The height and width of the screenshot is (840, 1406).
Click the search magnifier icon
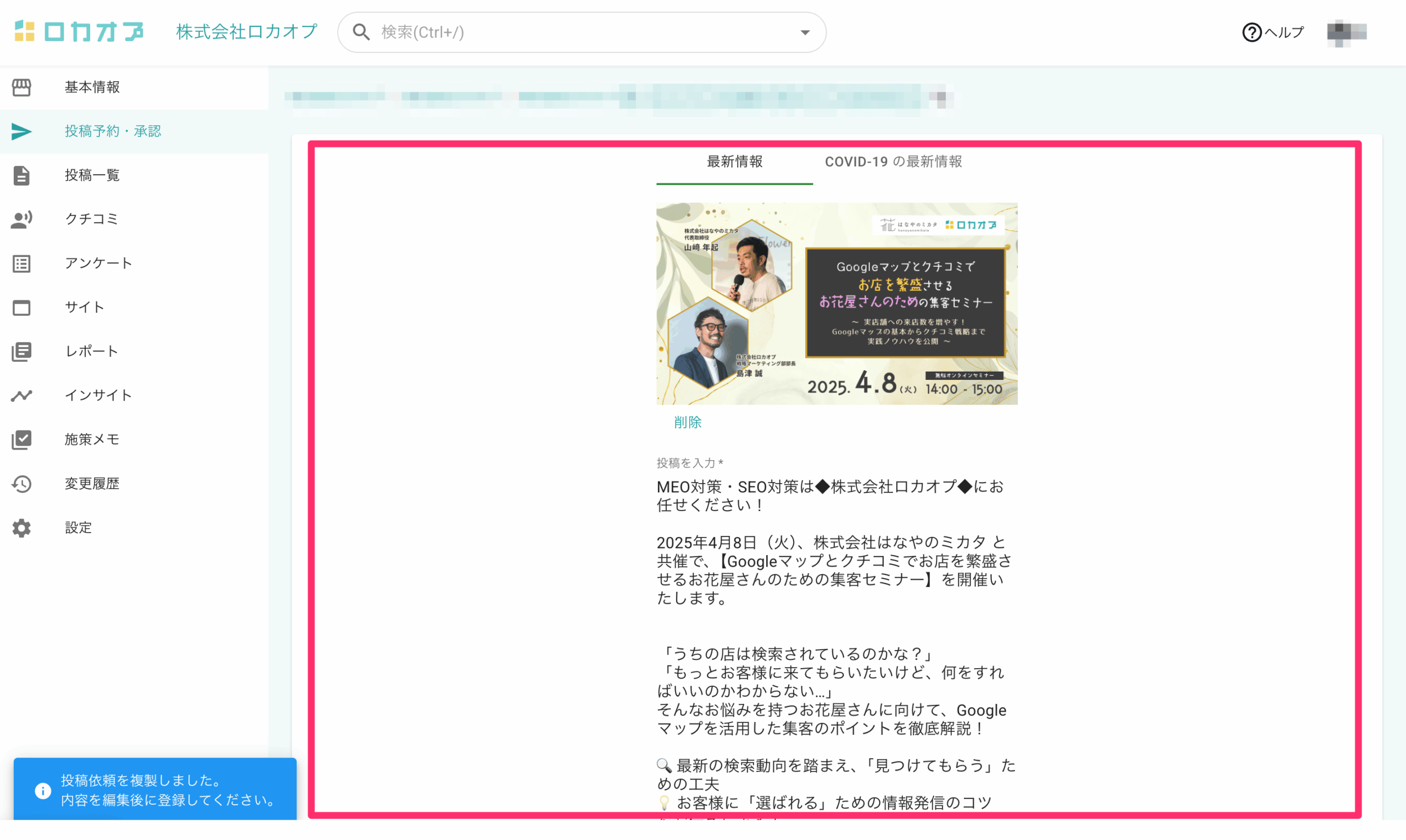pos(361,32)
